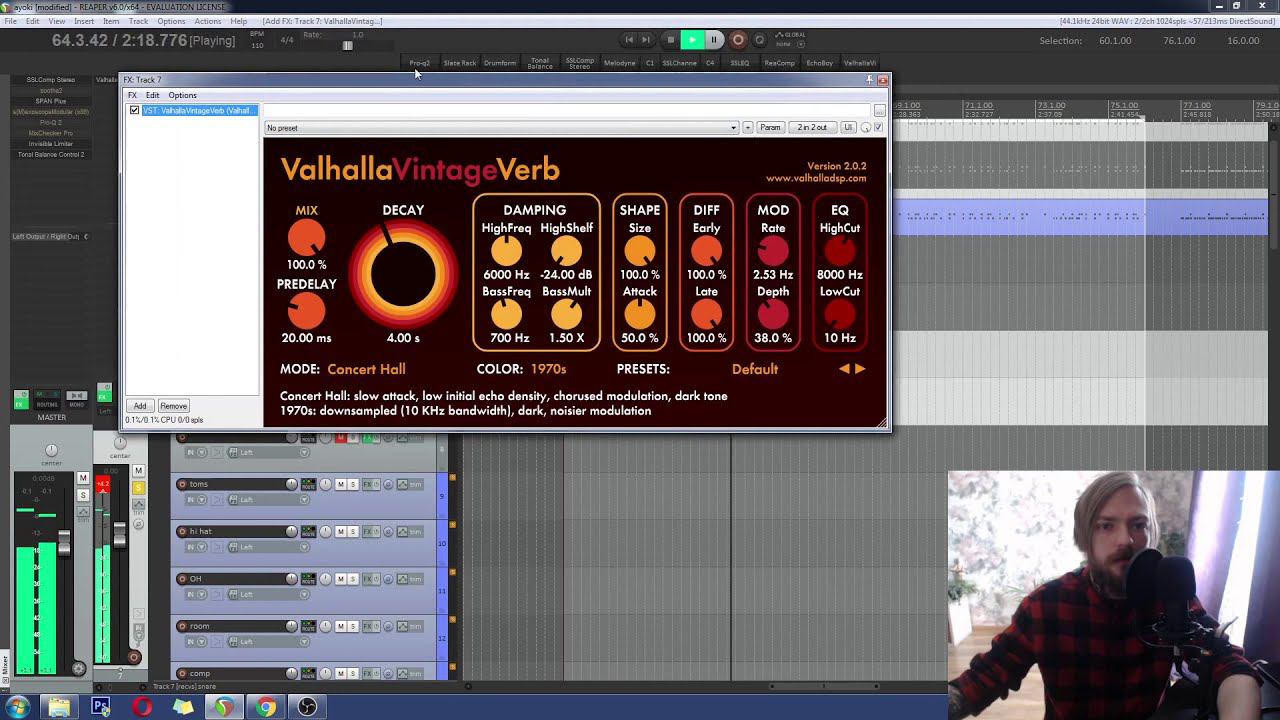Image resolution: width=1280 pixels, height=720 pixels.
Task: Click the Slate Rack toolbar button
Action: click(460, 63)
